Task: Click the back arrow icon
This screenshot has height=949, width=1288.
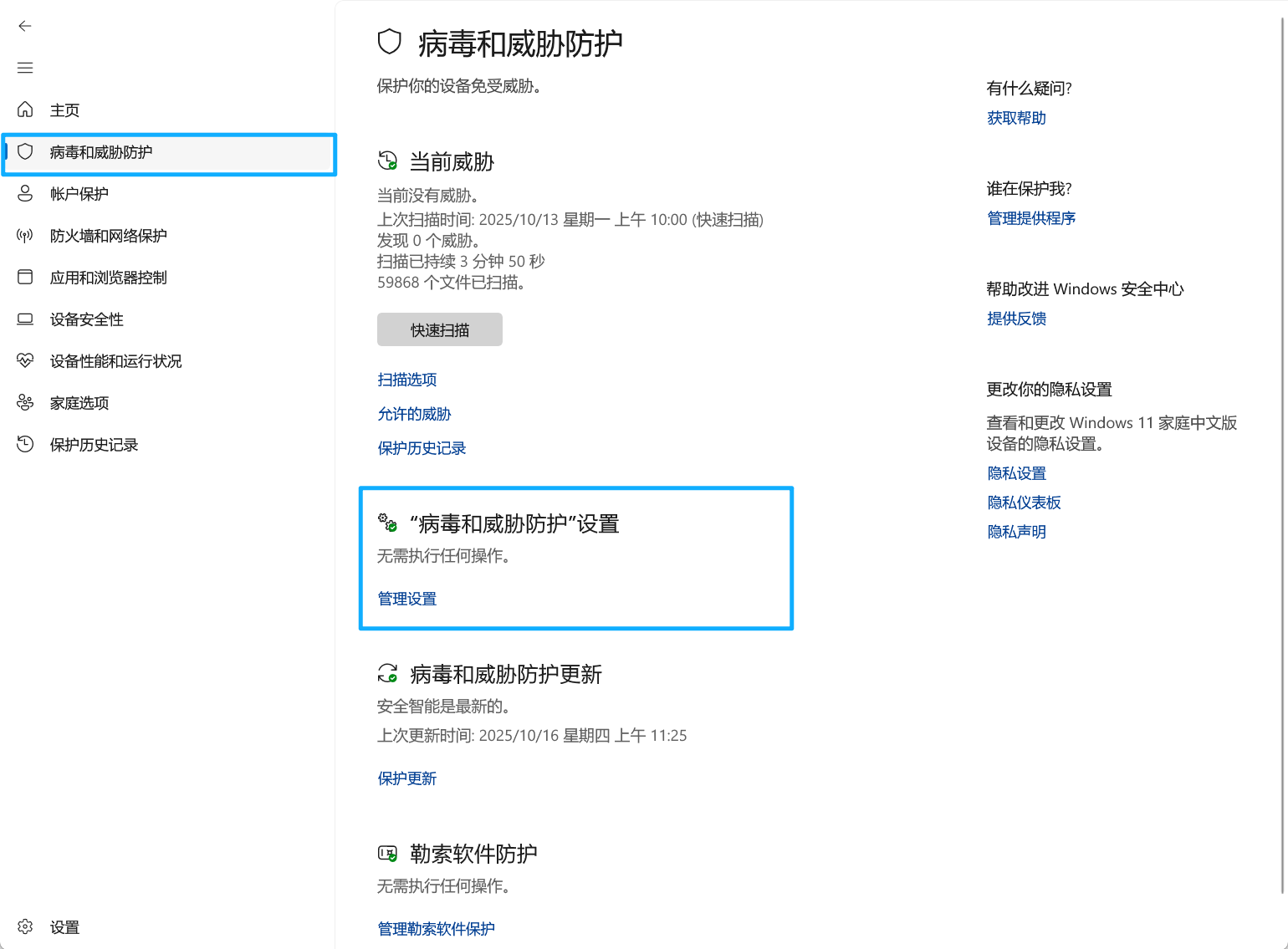Action: coord(25,26)
